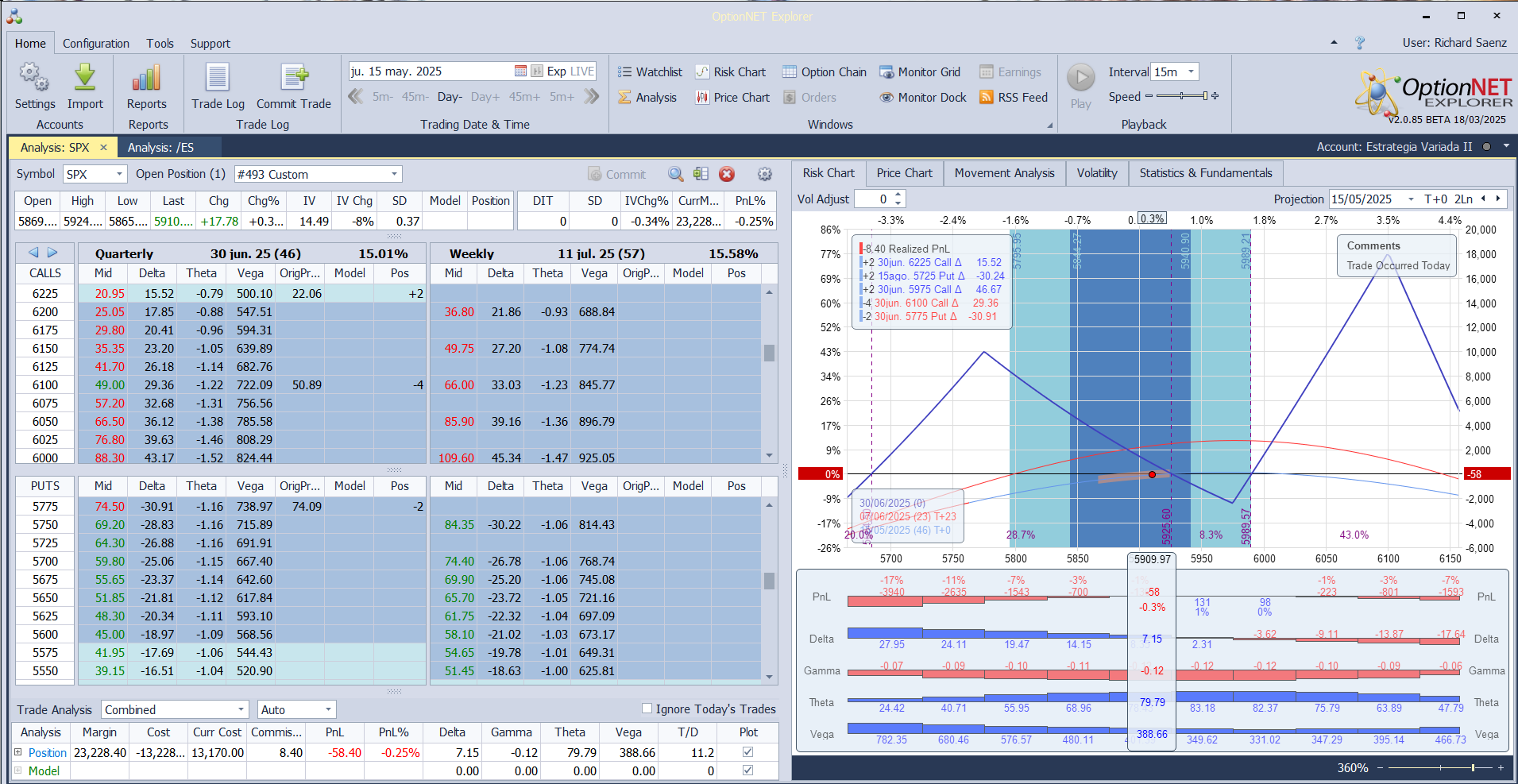Go to previous expiration with left arrow
The image size is (1518, 784).
[33, 253]
